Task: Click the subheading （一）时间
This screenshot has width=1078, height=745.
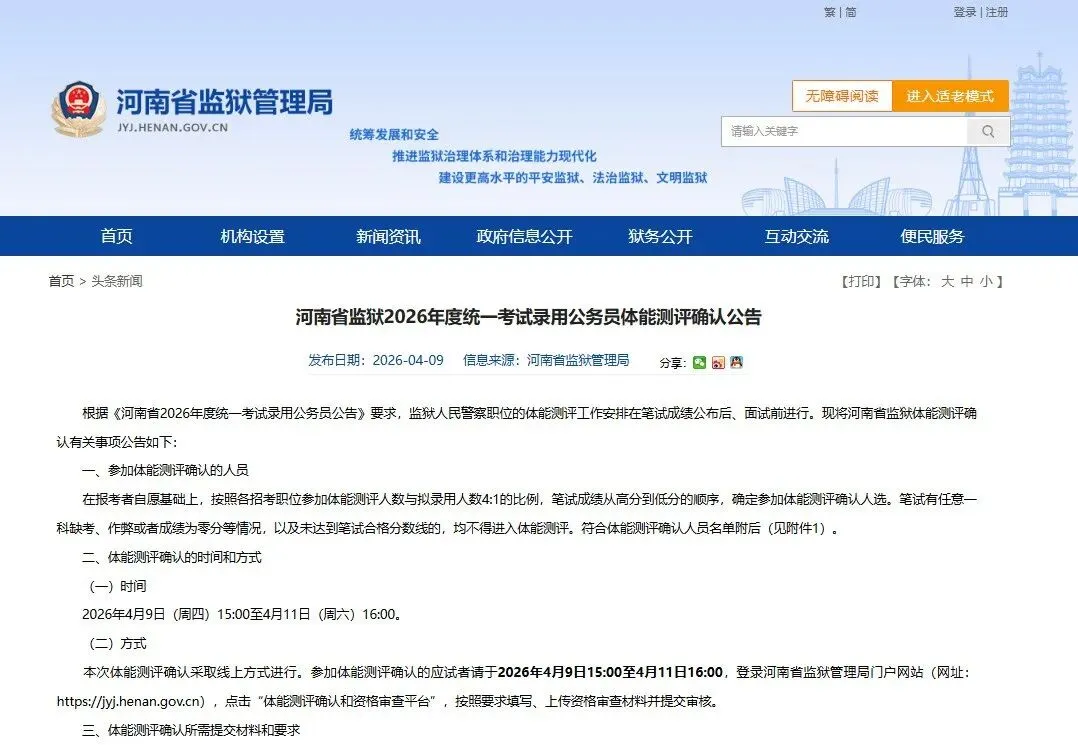Action: pos(115,586)
